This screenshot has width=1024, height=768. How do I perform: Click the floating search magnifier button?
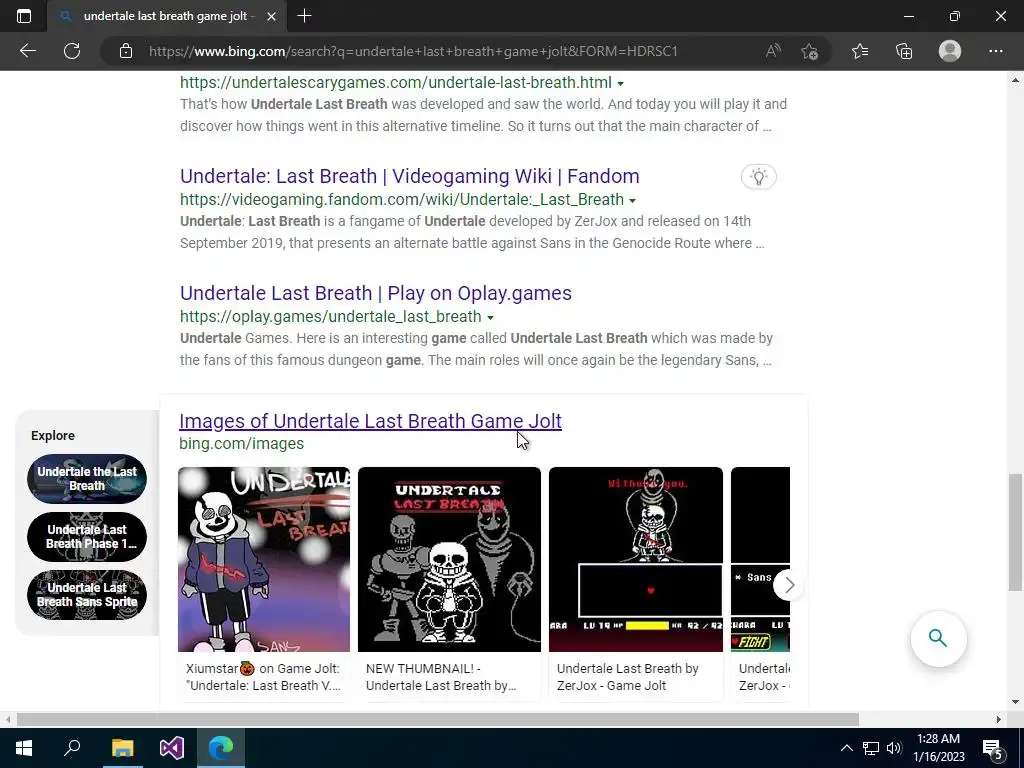coord(938,638)
